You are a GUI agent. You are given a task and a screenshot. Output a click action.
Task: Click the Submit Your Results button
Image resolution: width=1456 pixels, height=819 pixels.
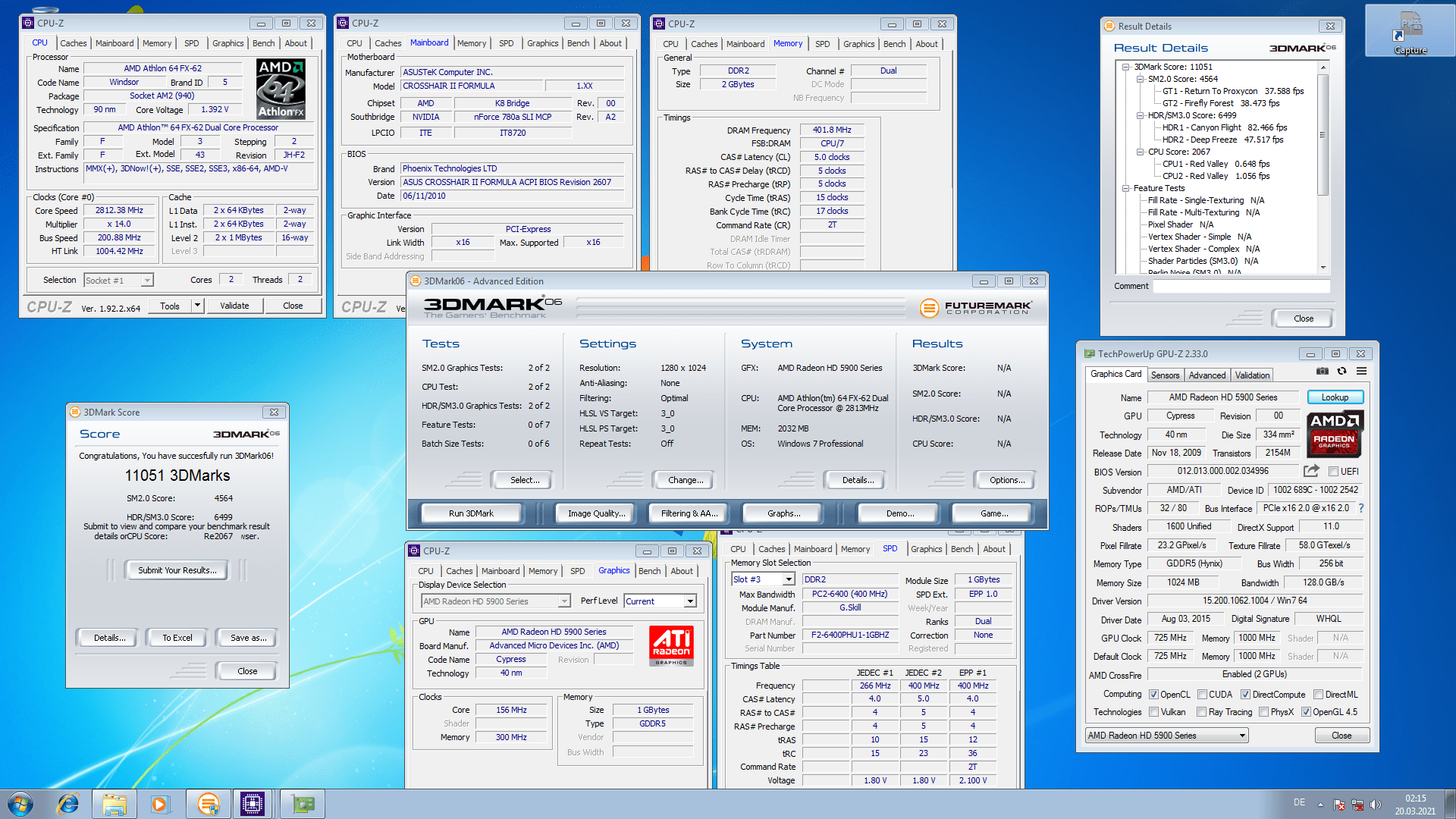coord(177,570)
